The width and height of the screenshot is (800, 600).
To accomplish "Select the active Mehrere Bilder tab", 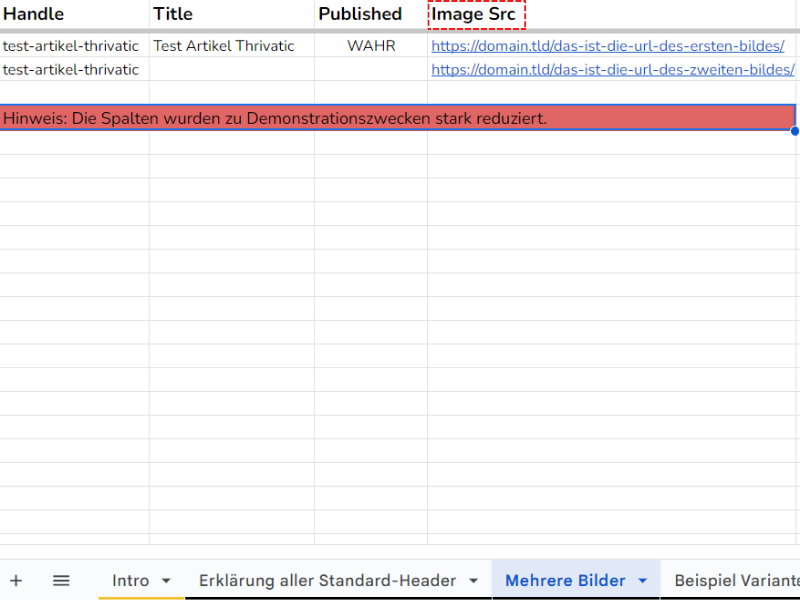I will (x=565, y=580).
